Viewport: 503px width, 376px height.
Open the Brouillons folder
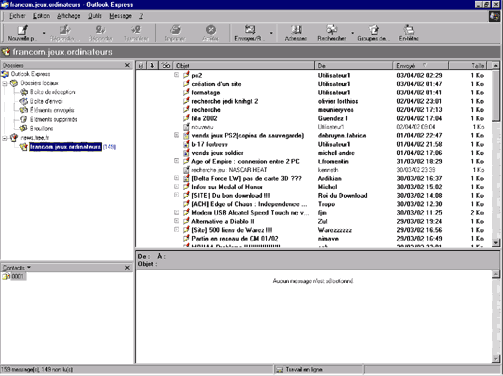point(41,128)
